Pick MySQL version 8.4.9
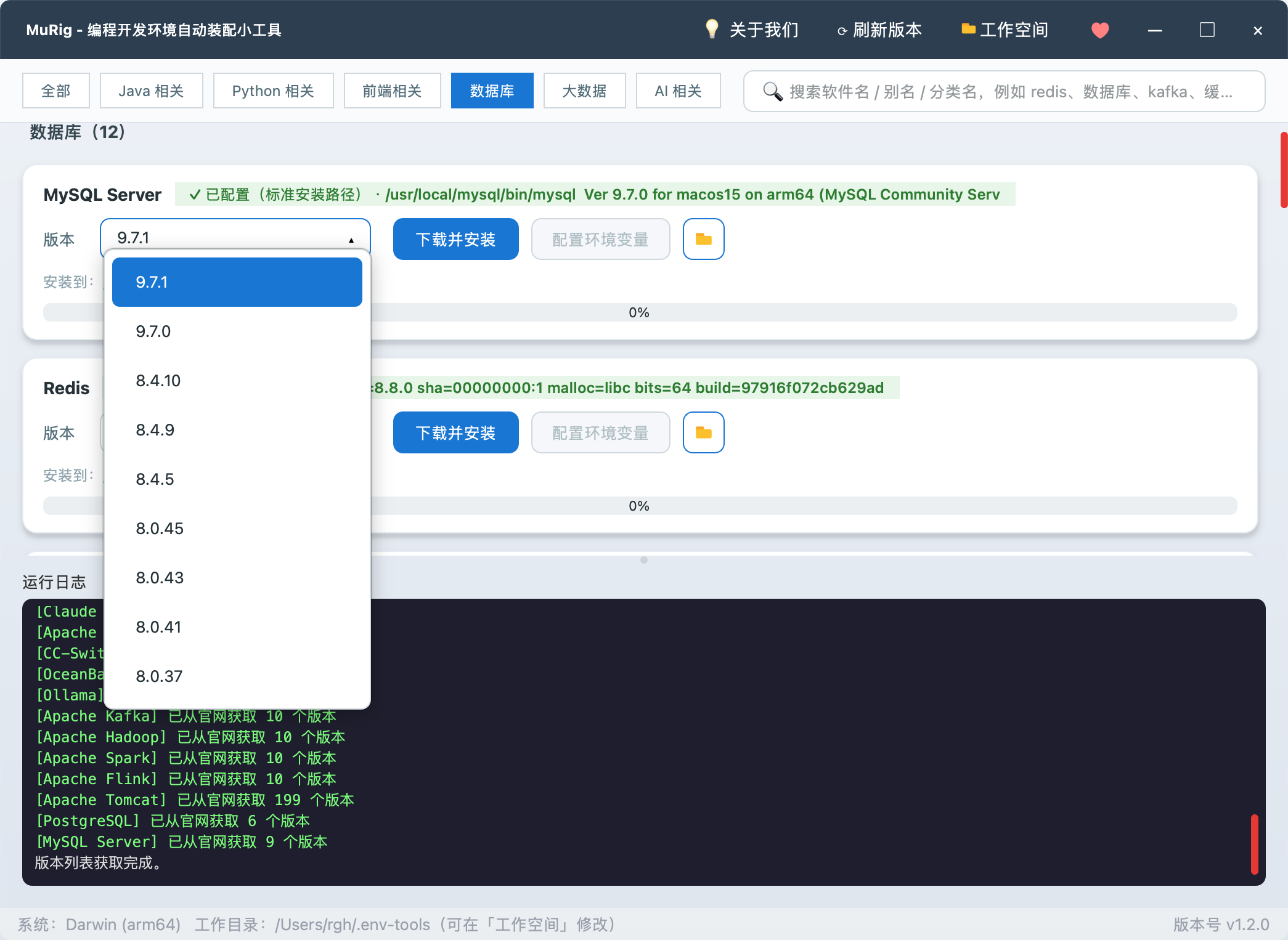 [237, 430]
